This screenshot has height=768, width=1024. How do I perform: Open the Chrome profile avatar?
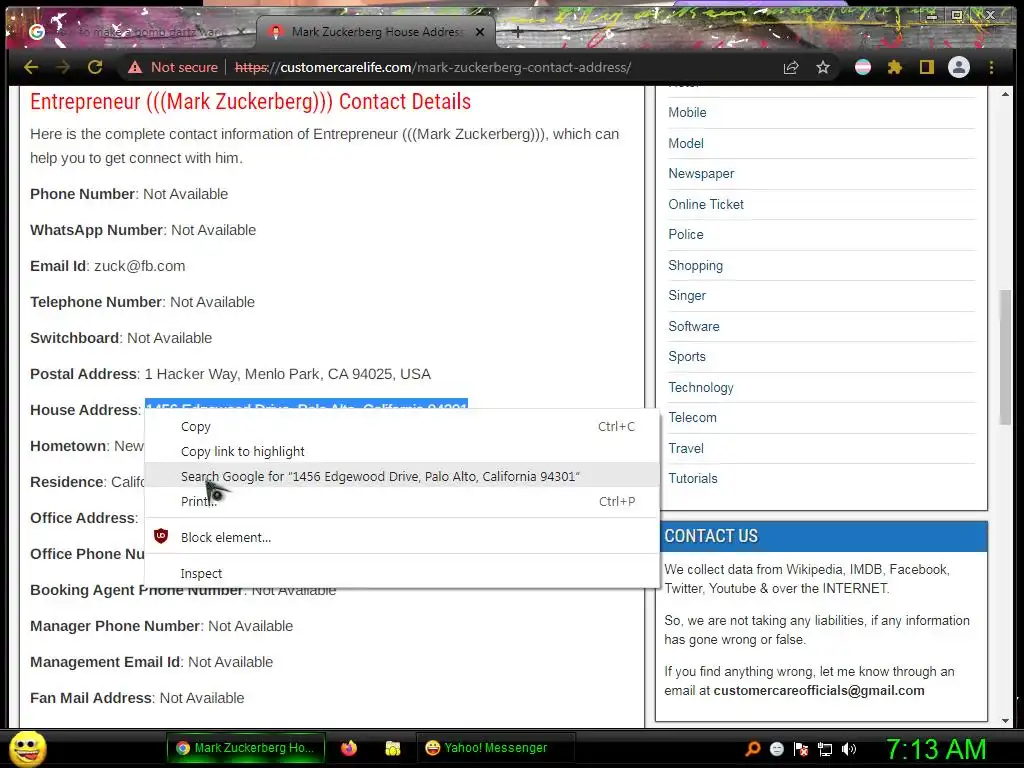click(959, 67)
